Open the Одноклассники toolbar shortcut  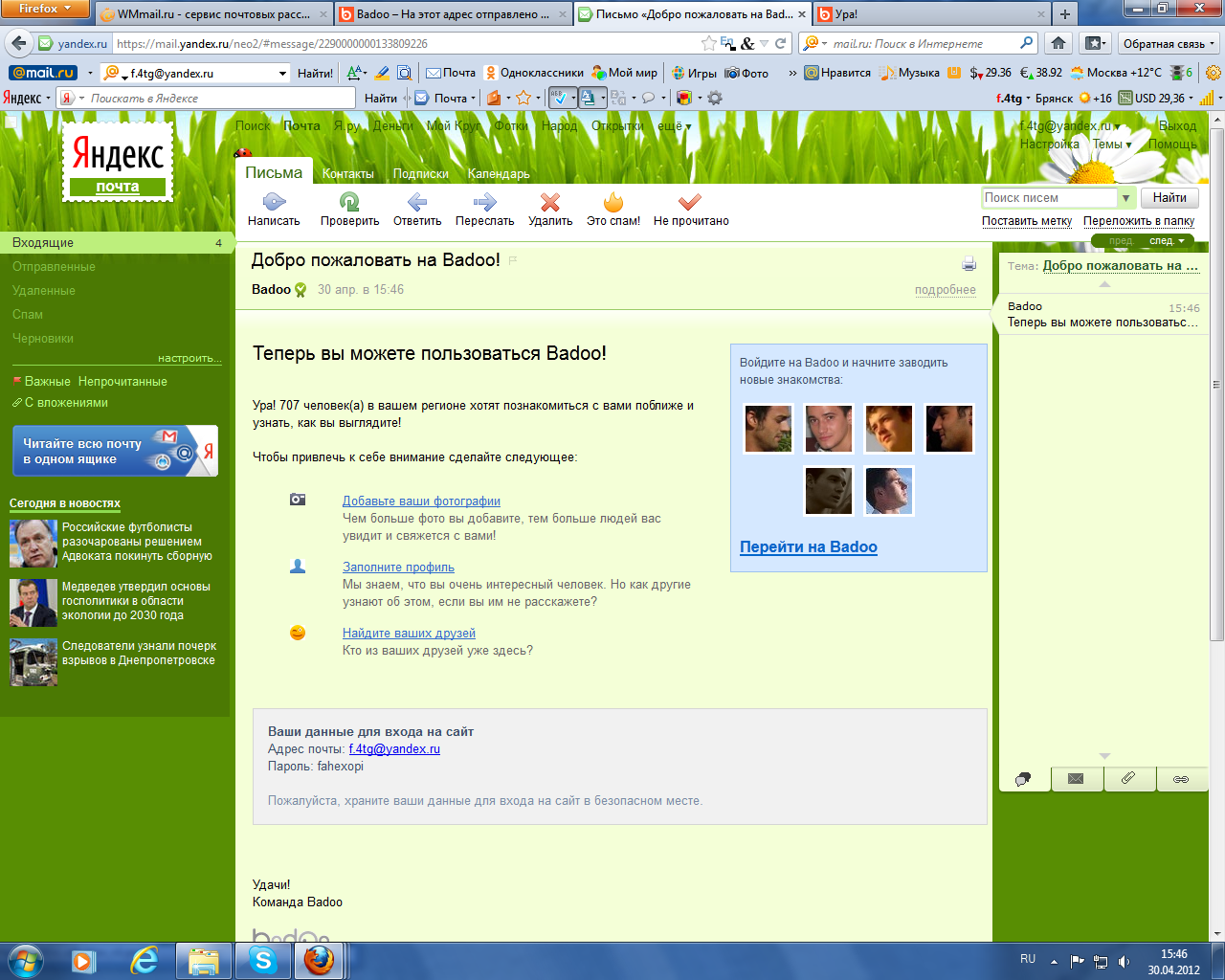click(534, 73)
